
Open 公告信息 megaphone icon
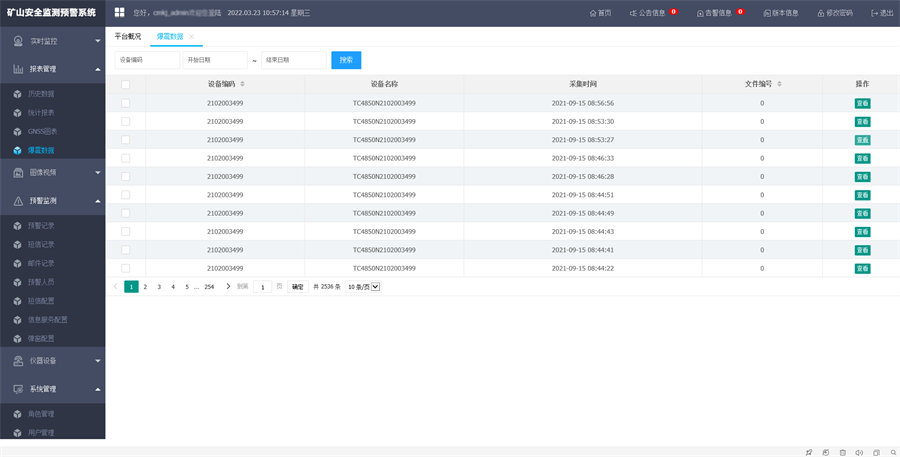(633, 13)
